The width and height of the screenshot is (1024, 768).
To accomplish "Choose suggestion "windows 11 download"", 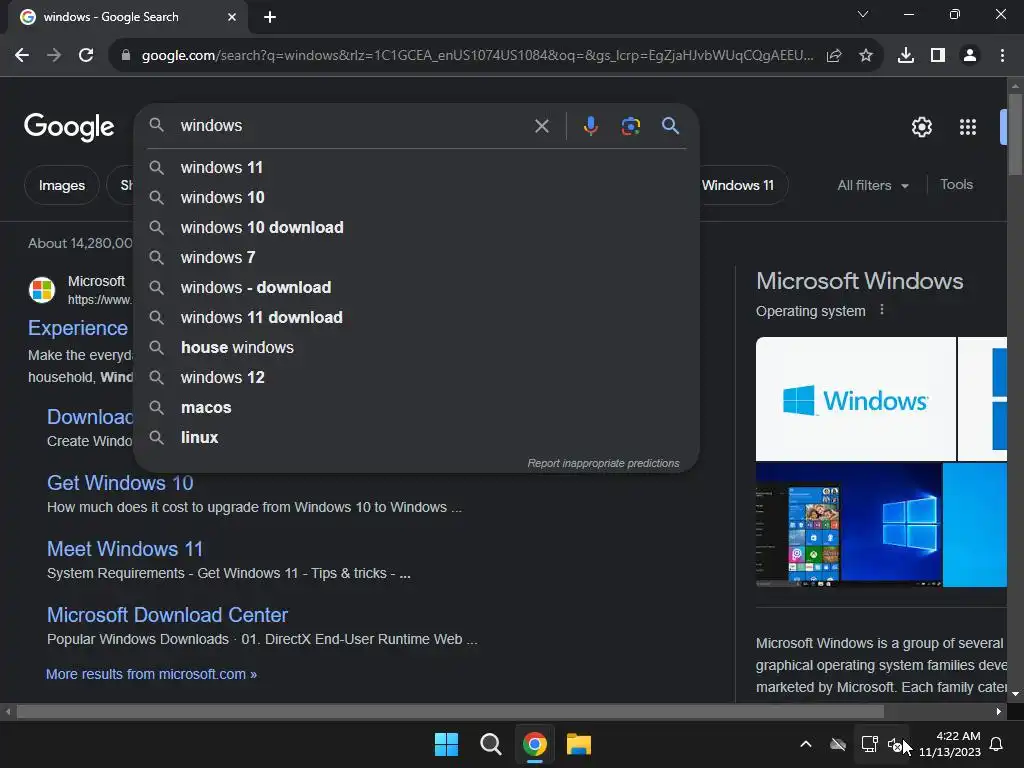I will 417,318.
